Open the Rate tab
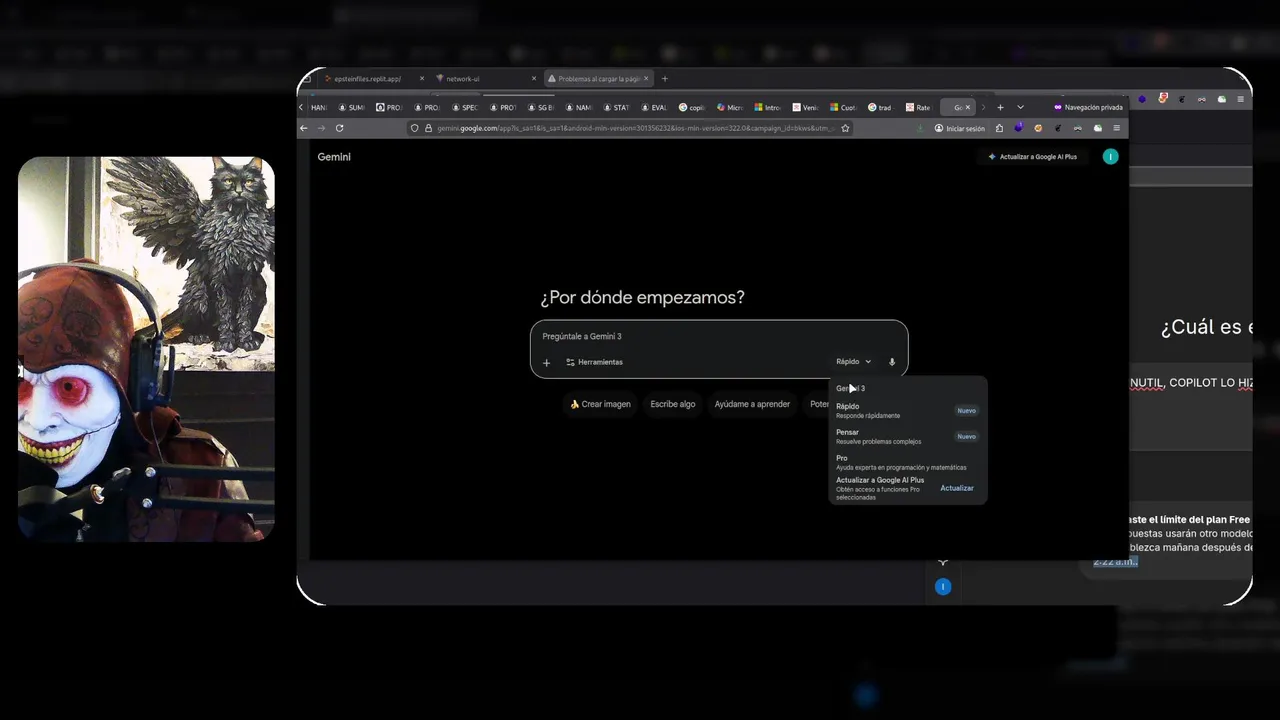This screenshot has height=720, width=1280. [918, 107]
